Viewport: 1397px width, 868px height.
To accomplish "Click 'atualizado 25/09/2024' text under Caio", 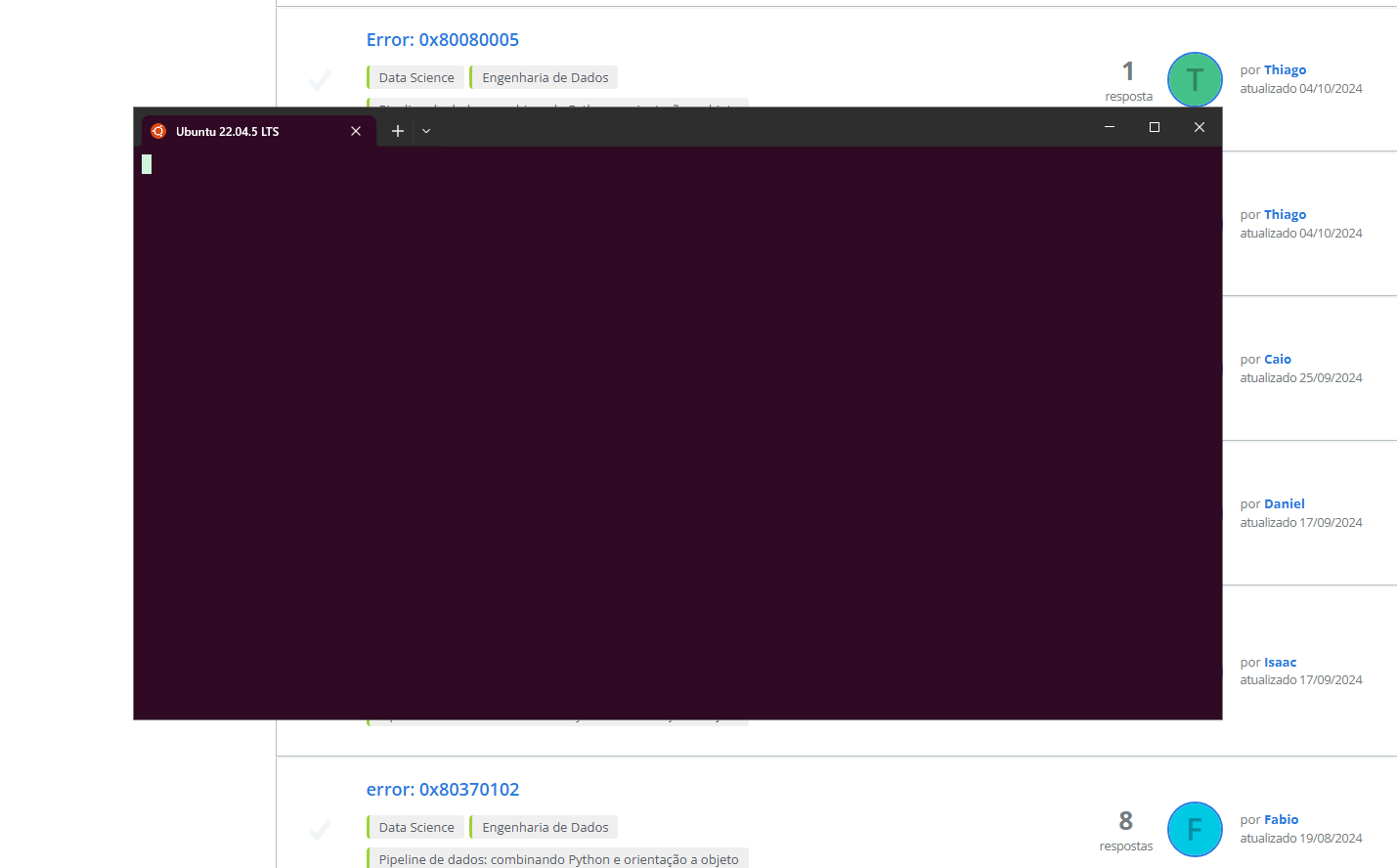I will [1301, 378].
